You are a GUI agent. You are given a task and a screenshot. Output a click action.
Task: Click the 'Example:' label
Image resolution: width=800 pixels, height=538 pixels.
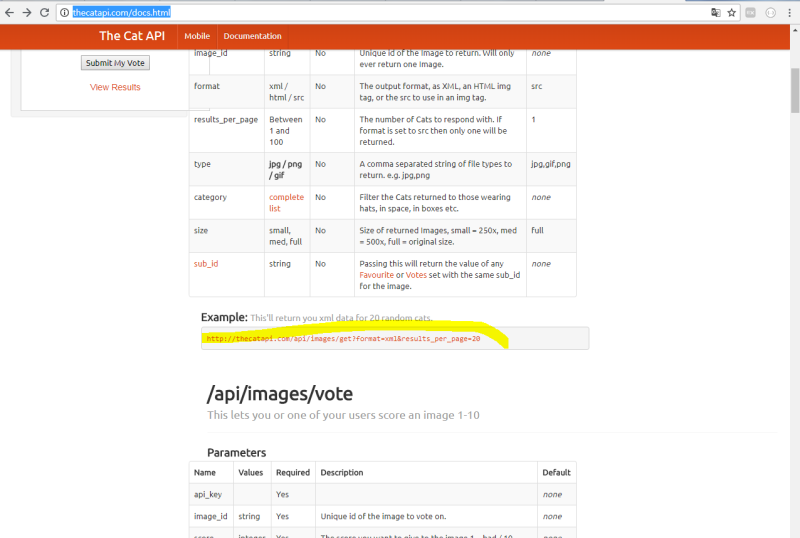[224, 317]
